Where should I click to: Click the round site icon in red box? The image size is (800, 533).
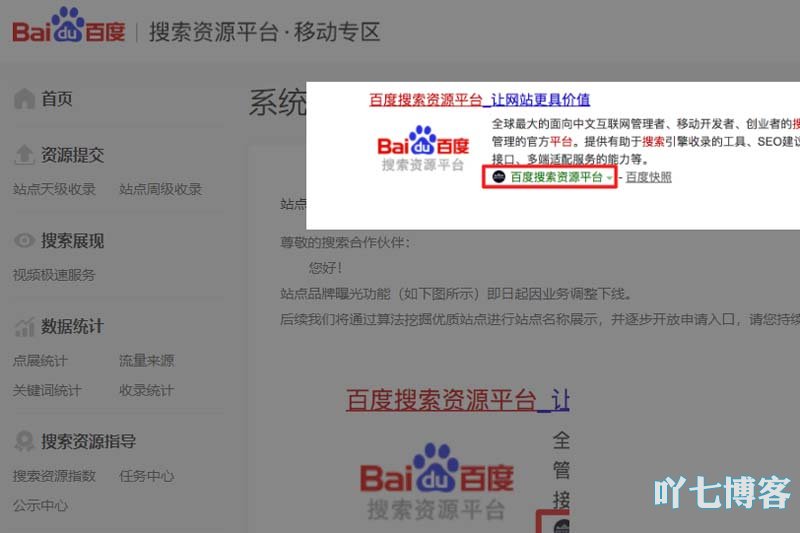click(x=498, y=176)
